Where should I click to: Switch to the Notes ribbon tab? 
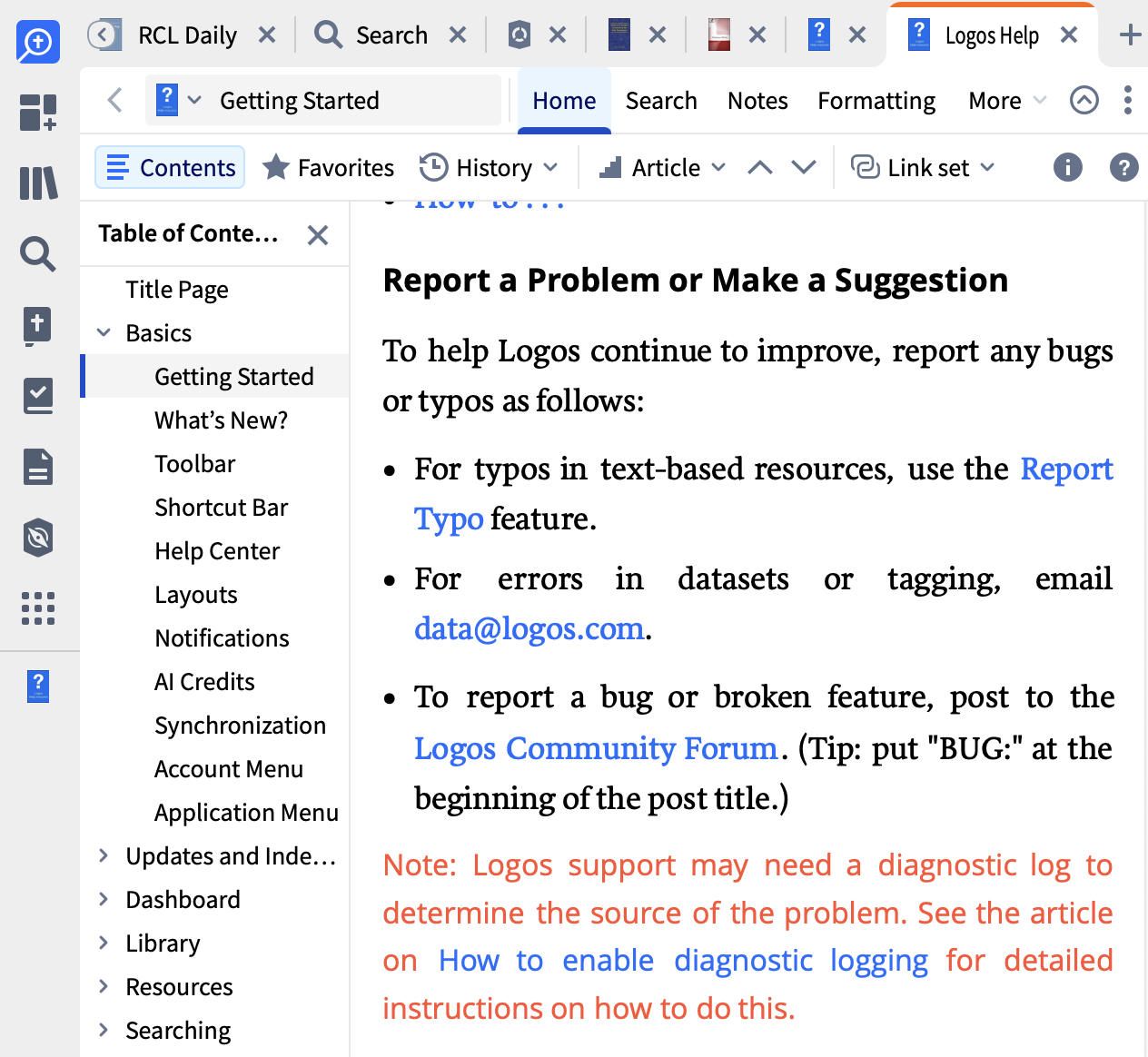pos(757,101)
